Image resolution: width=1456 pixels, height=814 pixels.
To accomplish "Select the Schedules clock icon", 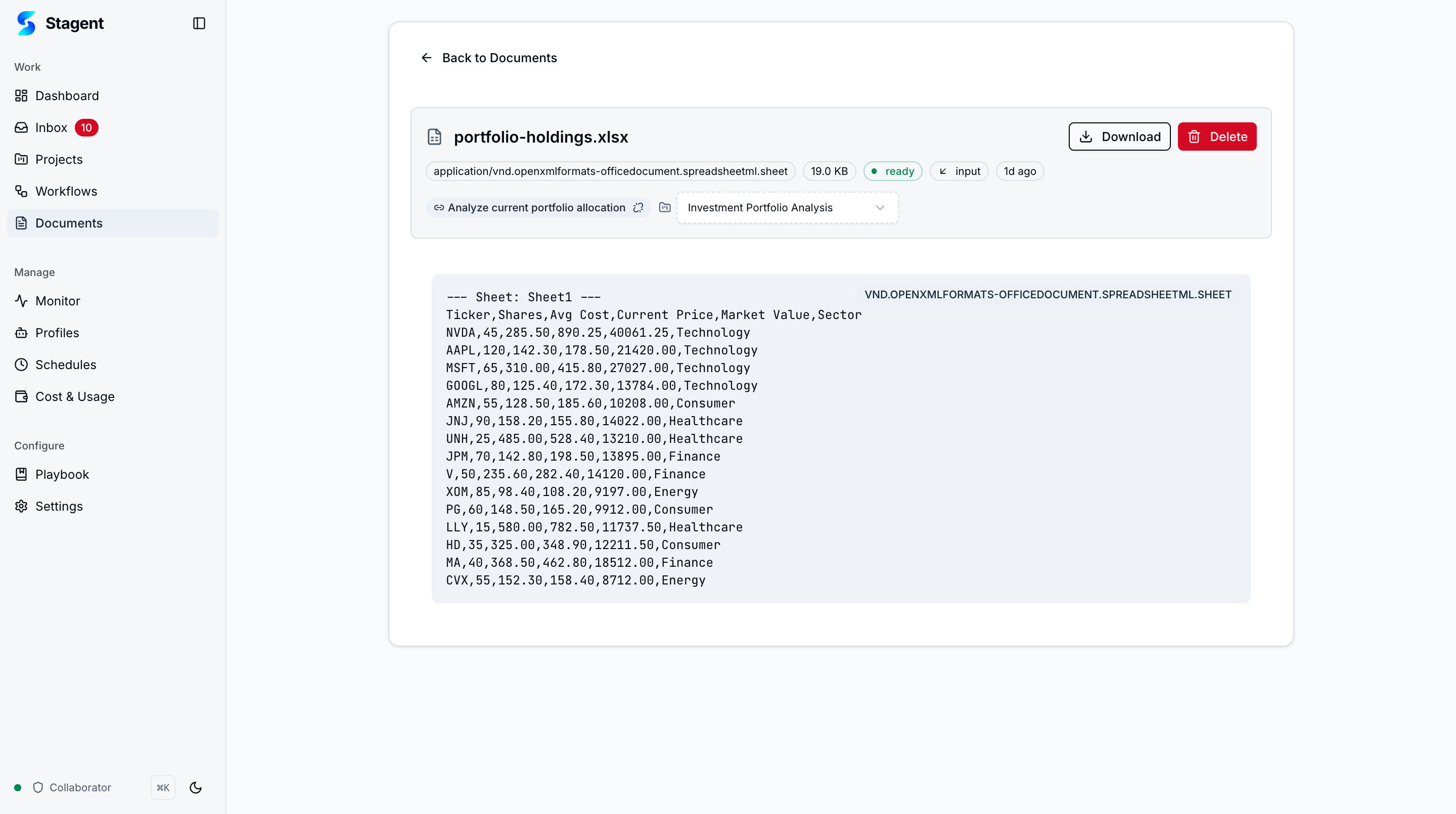I will click(x=21, y=365).
